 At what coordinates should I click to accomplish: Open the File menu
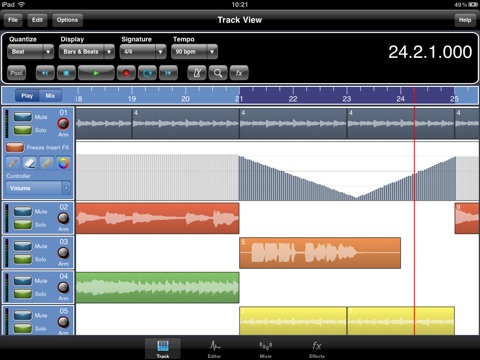13,20
